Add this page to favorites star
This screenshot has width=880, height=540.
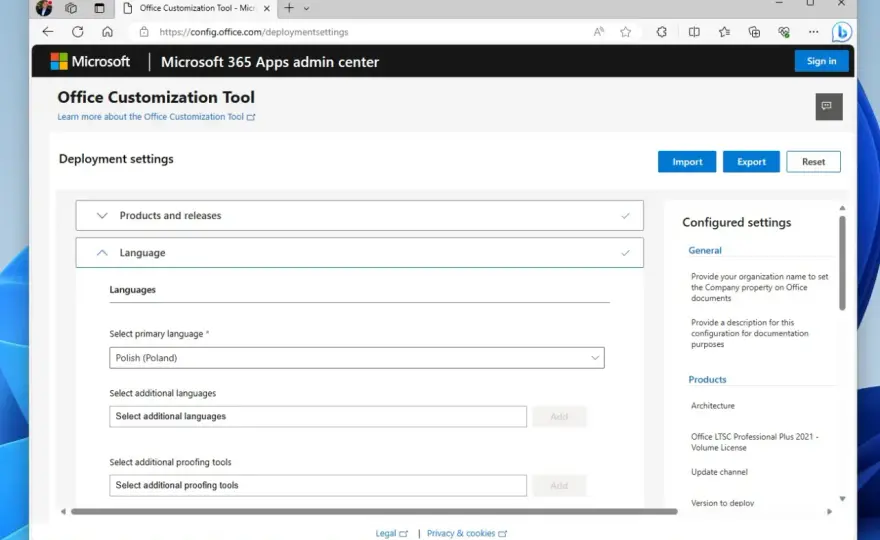625,32
